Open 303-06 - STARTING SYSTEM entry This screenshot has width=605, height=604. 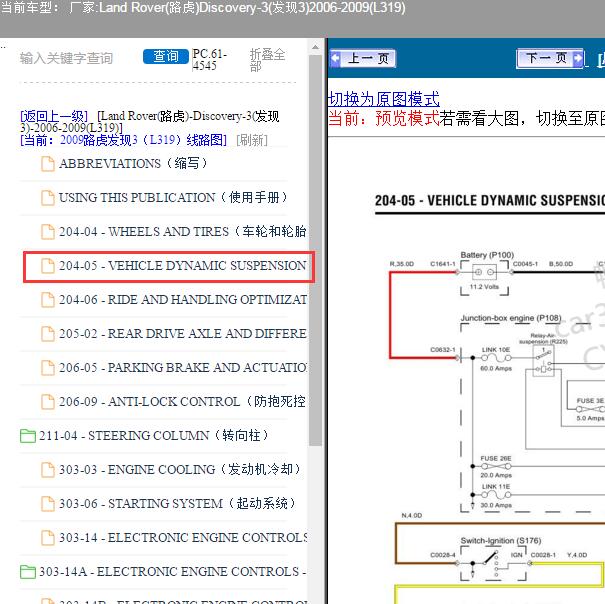(x=177, y=503)
